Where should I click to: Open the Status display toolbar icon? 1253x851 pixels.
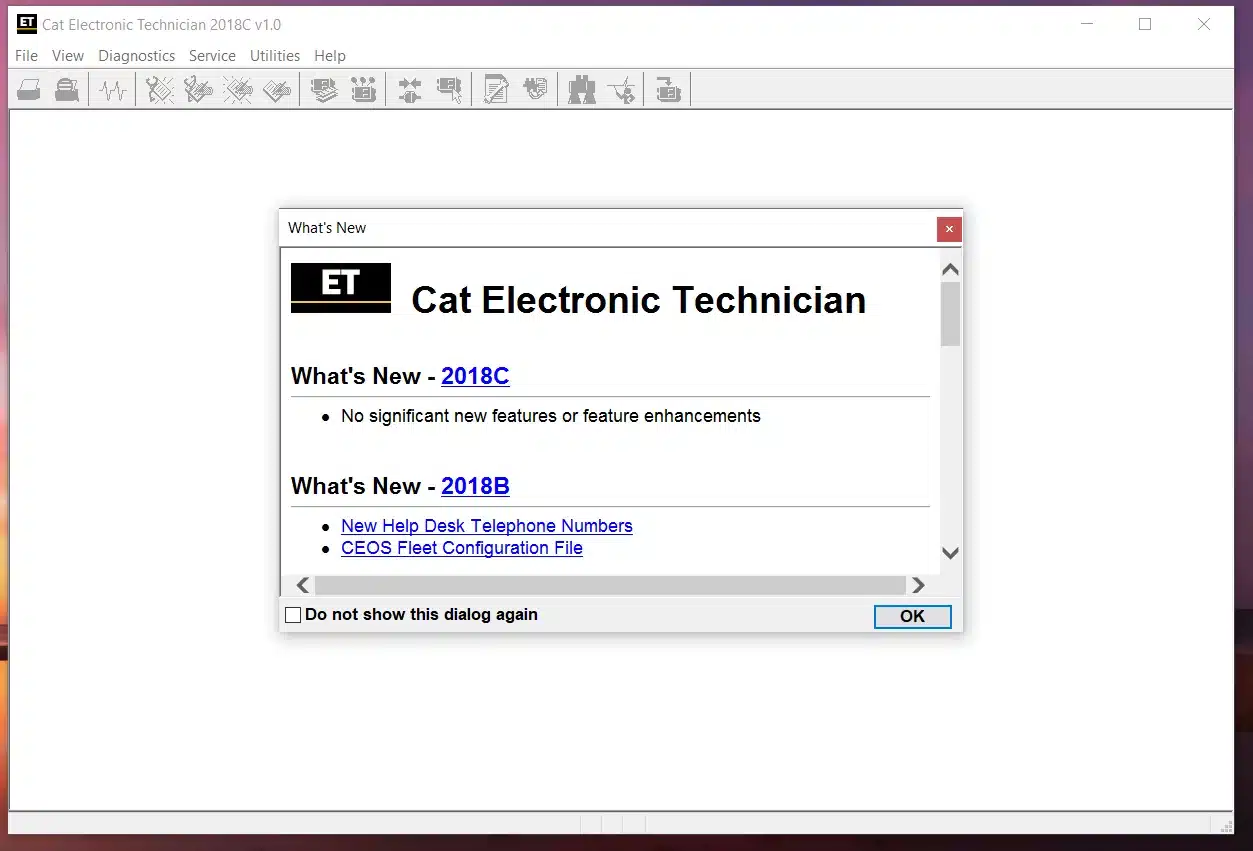pos(112,89)
